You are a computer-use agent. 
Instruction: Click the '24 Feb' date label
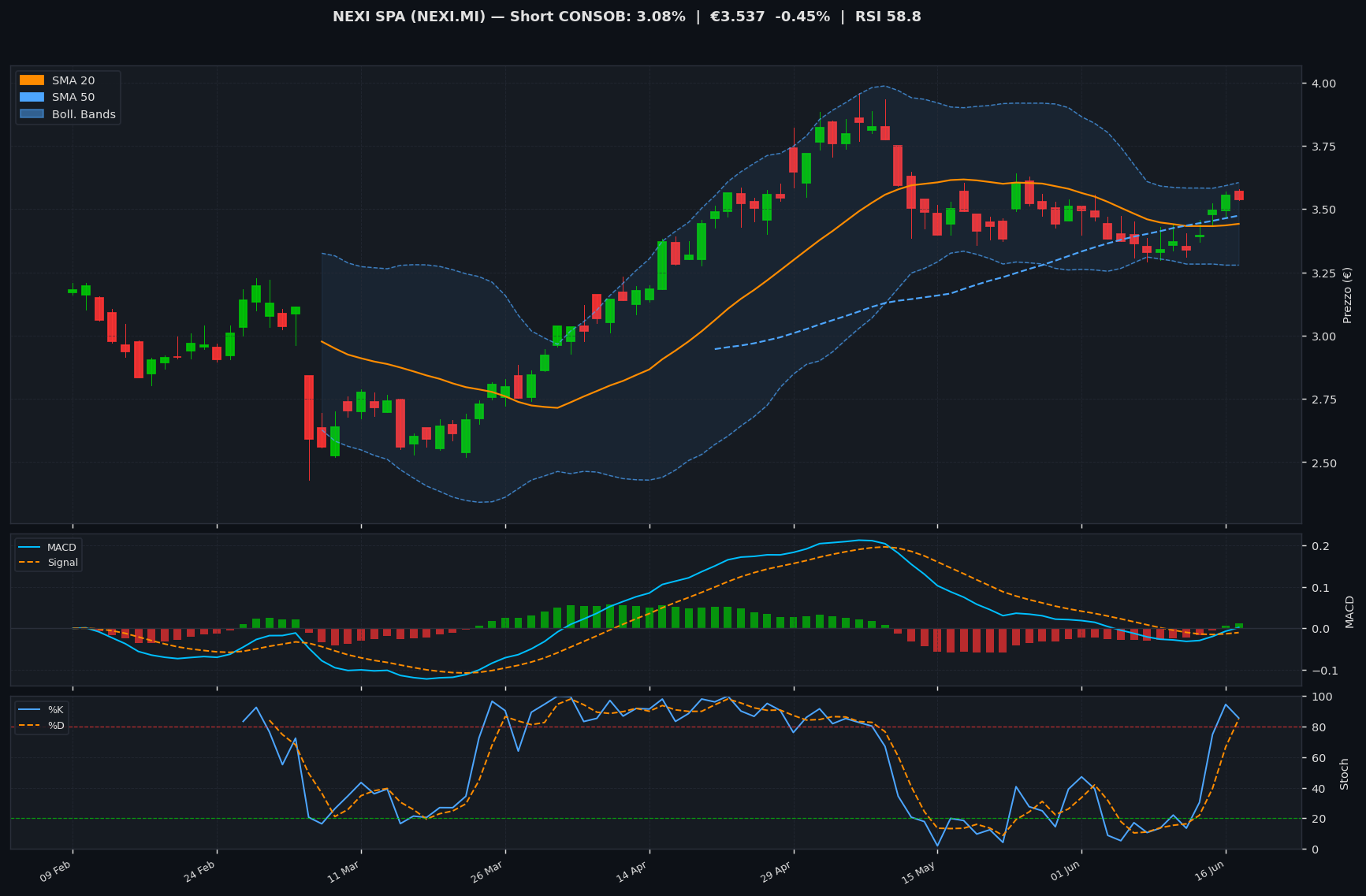pyautogui.click(x=200, y=872)
